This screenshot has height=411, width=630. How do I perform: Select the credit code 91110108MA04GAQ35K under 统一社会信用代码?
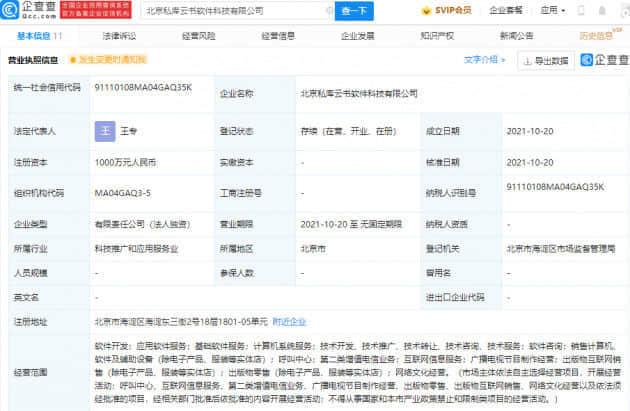pyautogui.click(x=143, y=87)
